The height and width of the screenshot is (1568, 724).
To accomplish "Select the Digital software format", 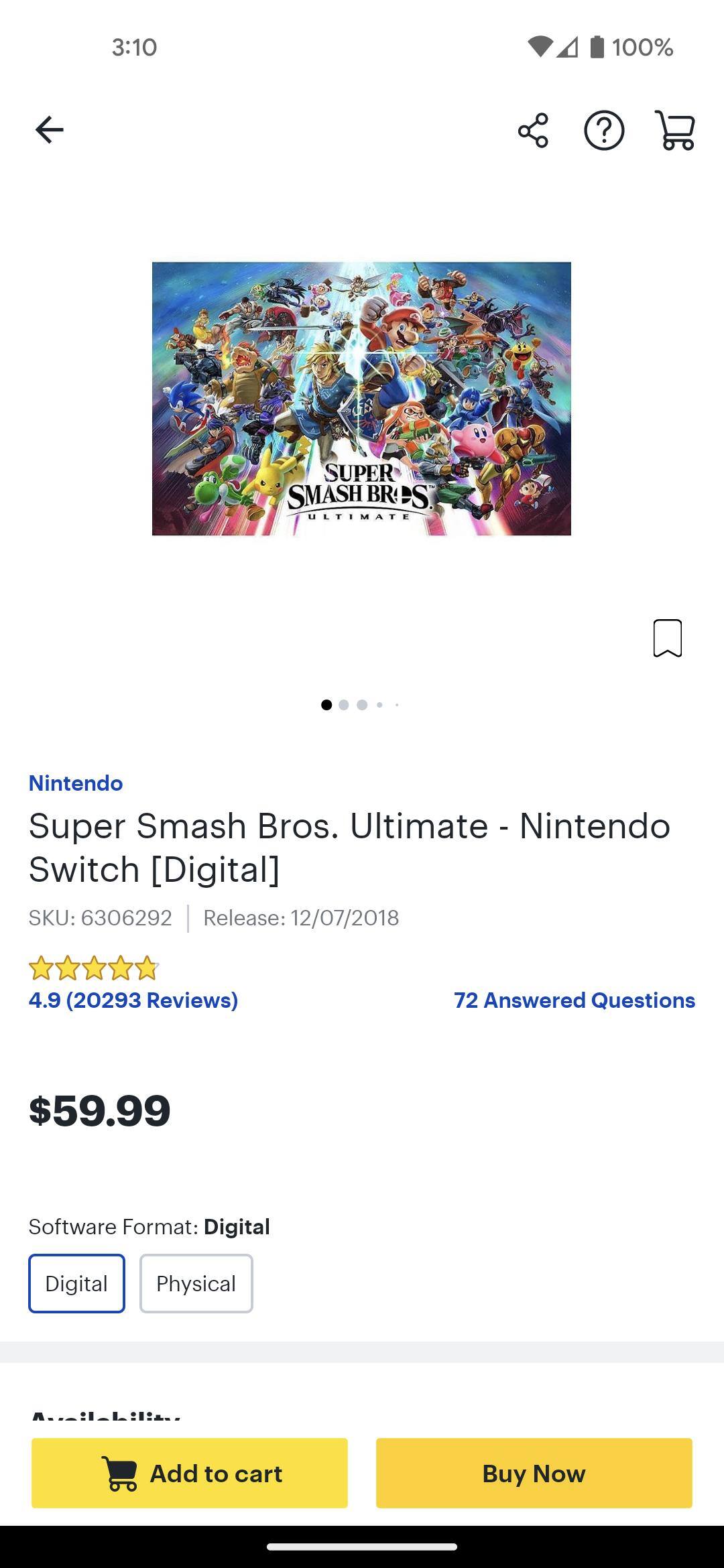I will (76, 1283).
